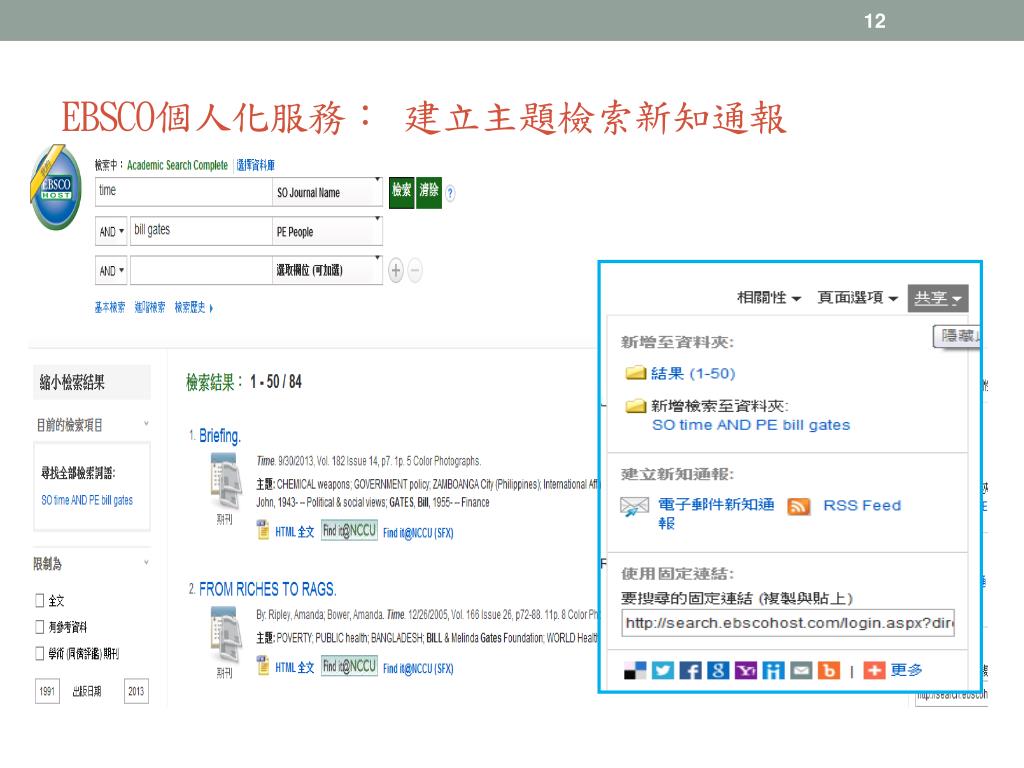Collapse the 限制為 section
Image resolution: width=1024 pixels, height=768 pixels.
coord(146,563)
